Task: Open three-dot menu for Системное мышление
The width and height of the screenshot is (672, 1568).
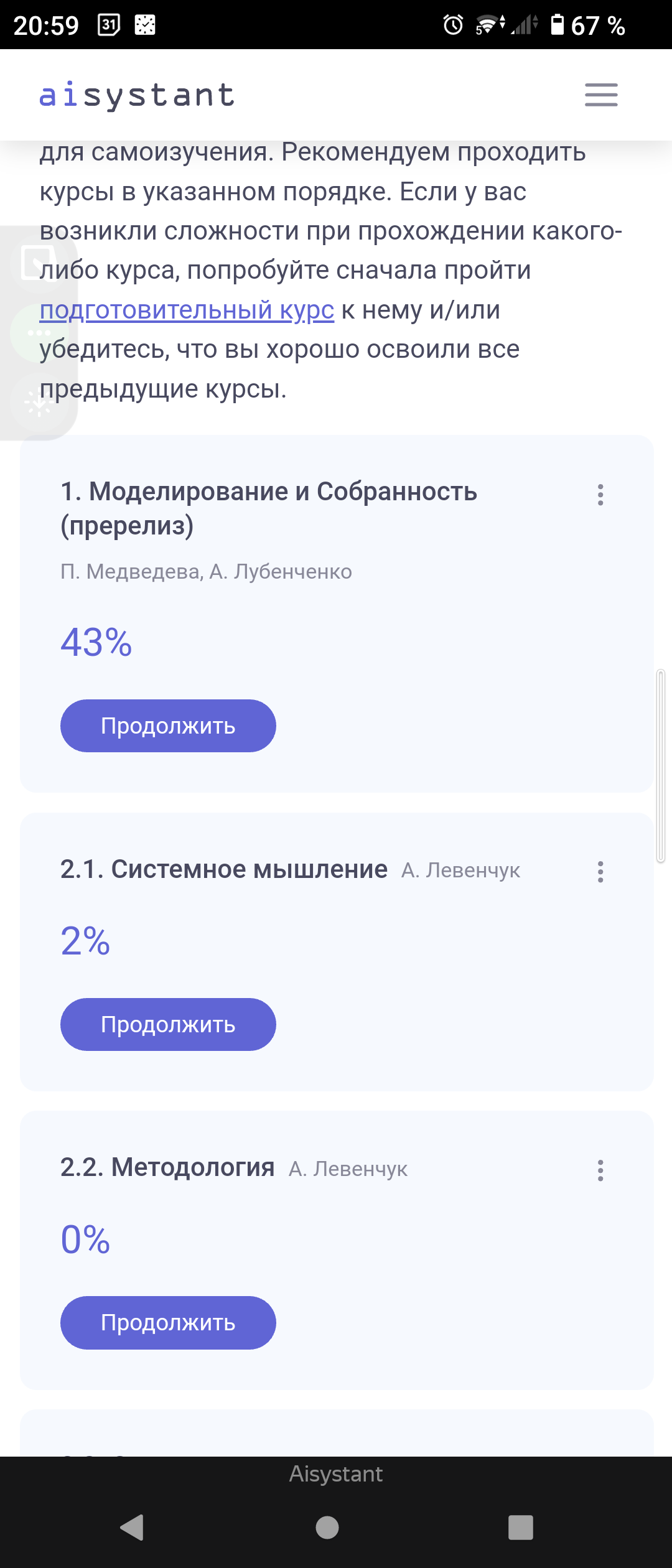Action: (x=600, y=872)
